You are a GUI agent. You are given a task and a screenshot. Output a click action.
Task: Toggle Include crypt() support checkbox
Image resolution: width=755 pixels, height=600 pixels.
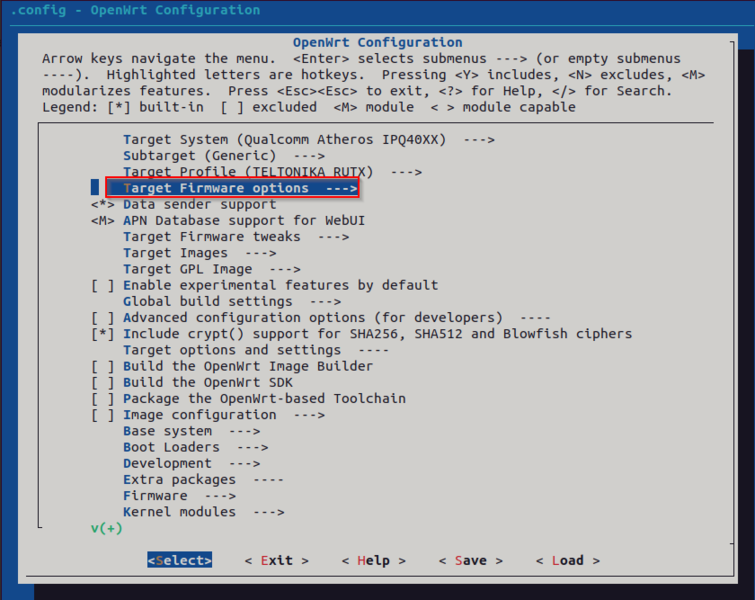point(102,334)
